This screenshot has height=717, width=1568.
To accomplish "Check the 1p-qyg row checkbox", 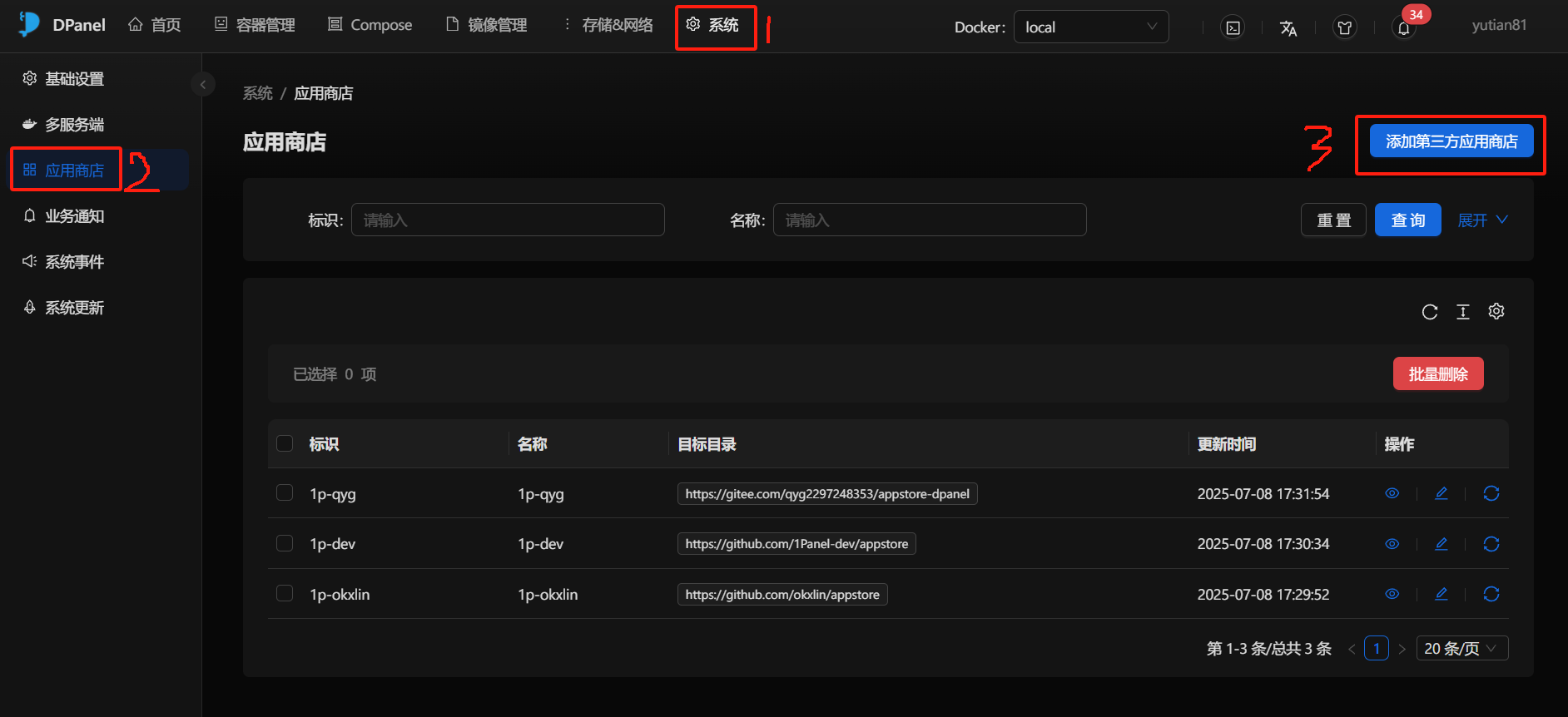I will (285, 493).
